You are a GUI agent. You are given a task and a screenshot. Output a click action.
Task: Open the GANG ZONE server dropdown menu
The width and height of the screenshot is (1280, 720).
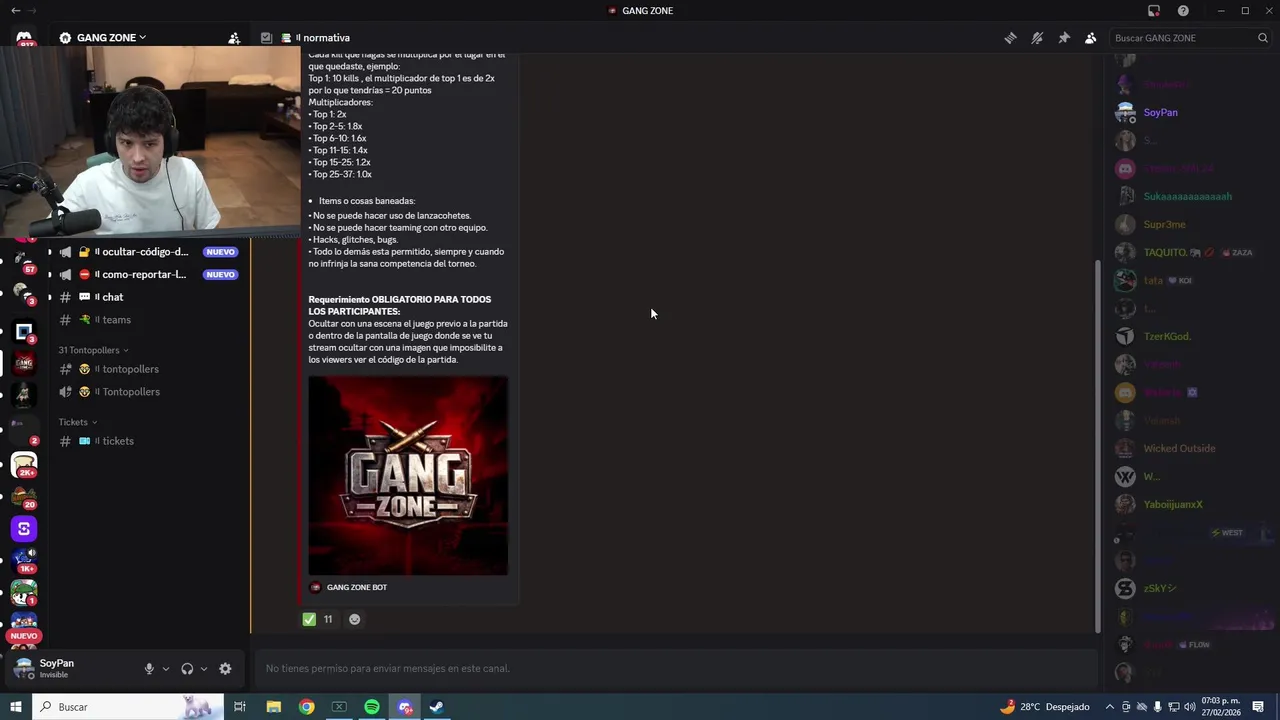[110, 38]
